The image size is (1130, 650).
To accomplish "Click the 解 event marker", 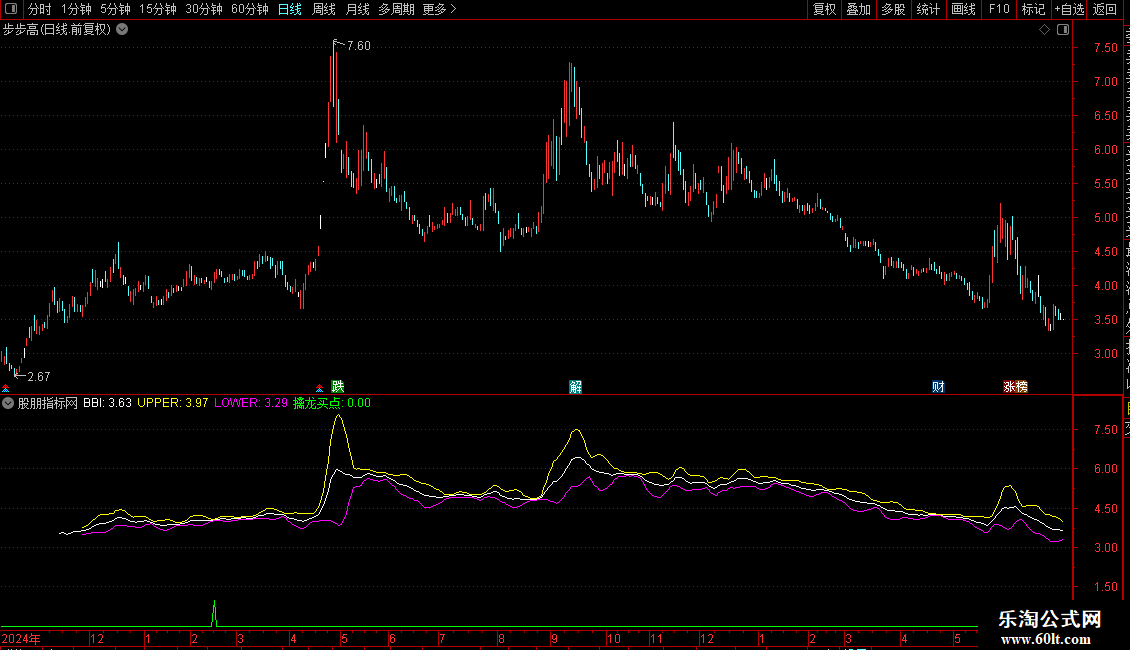I will click(x=575, y=387).
